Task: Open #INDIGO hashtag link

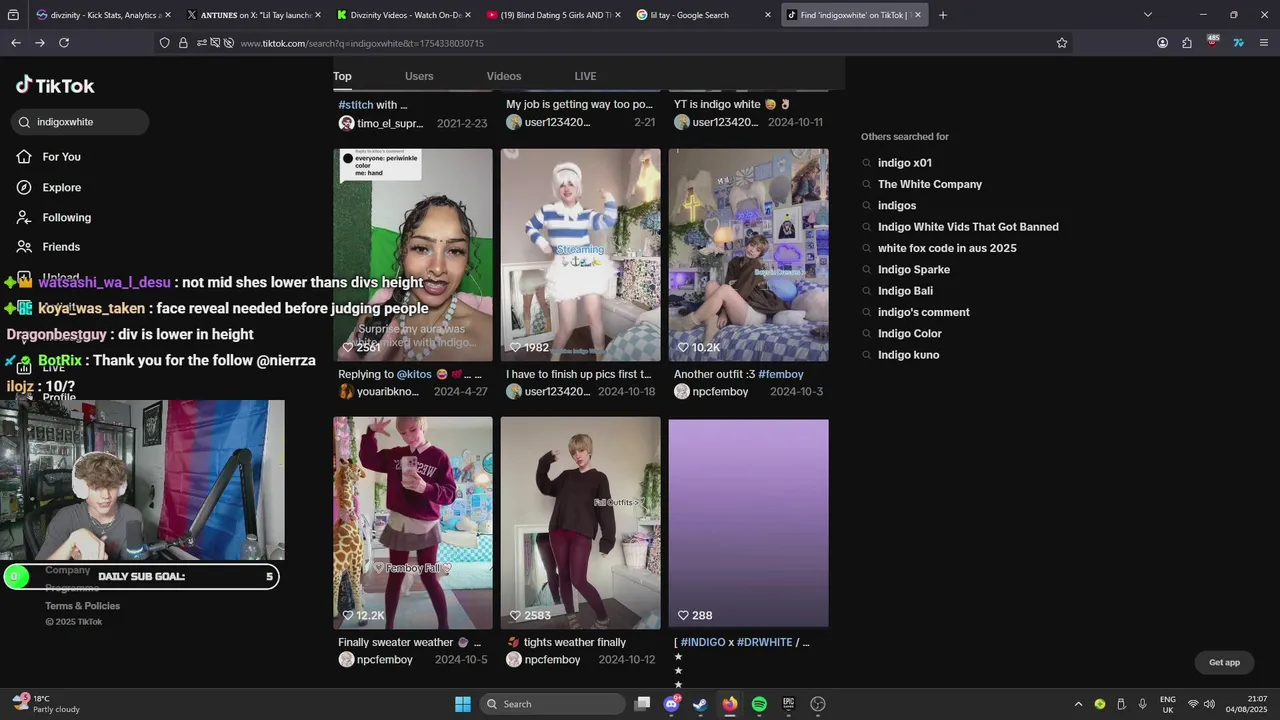Action: [x=703, y=642]
